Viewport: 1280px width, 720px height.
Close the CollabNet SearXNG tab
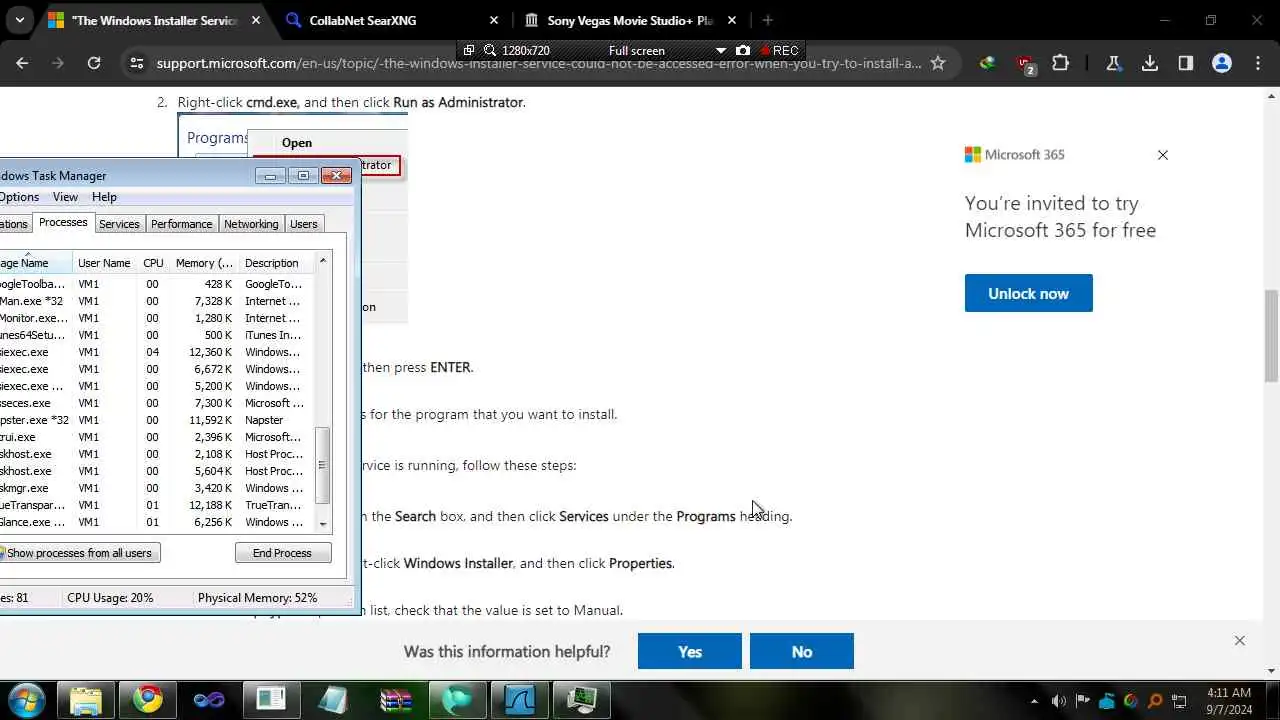tap(494, 20)
